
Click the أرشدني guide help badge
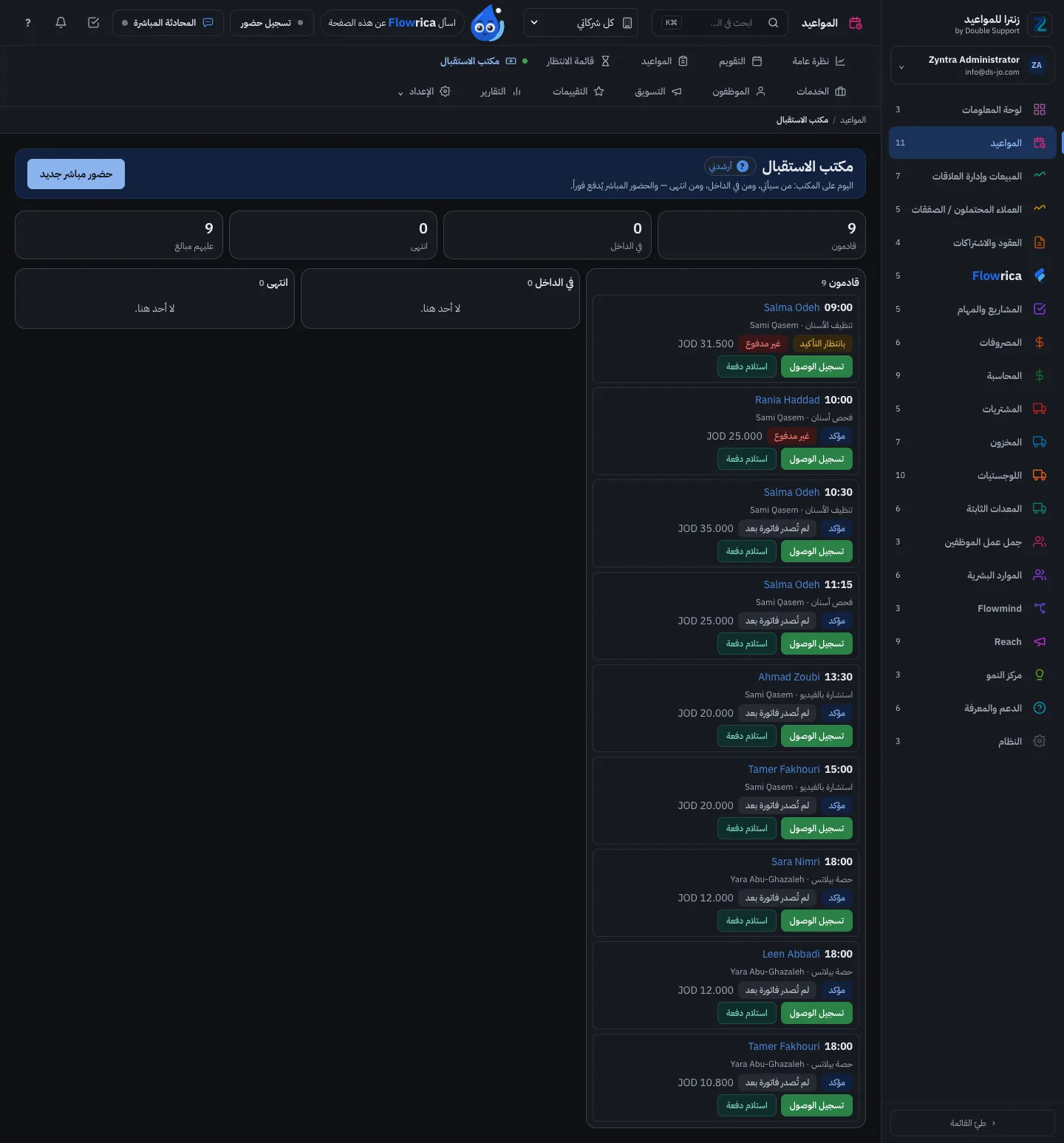(730, 166)
